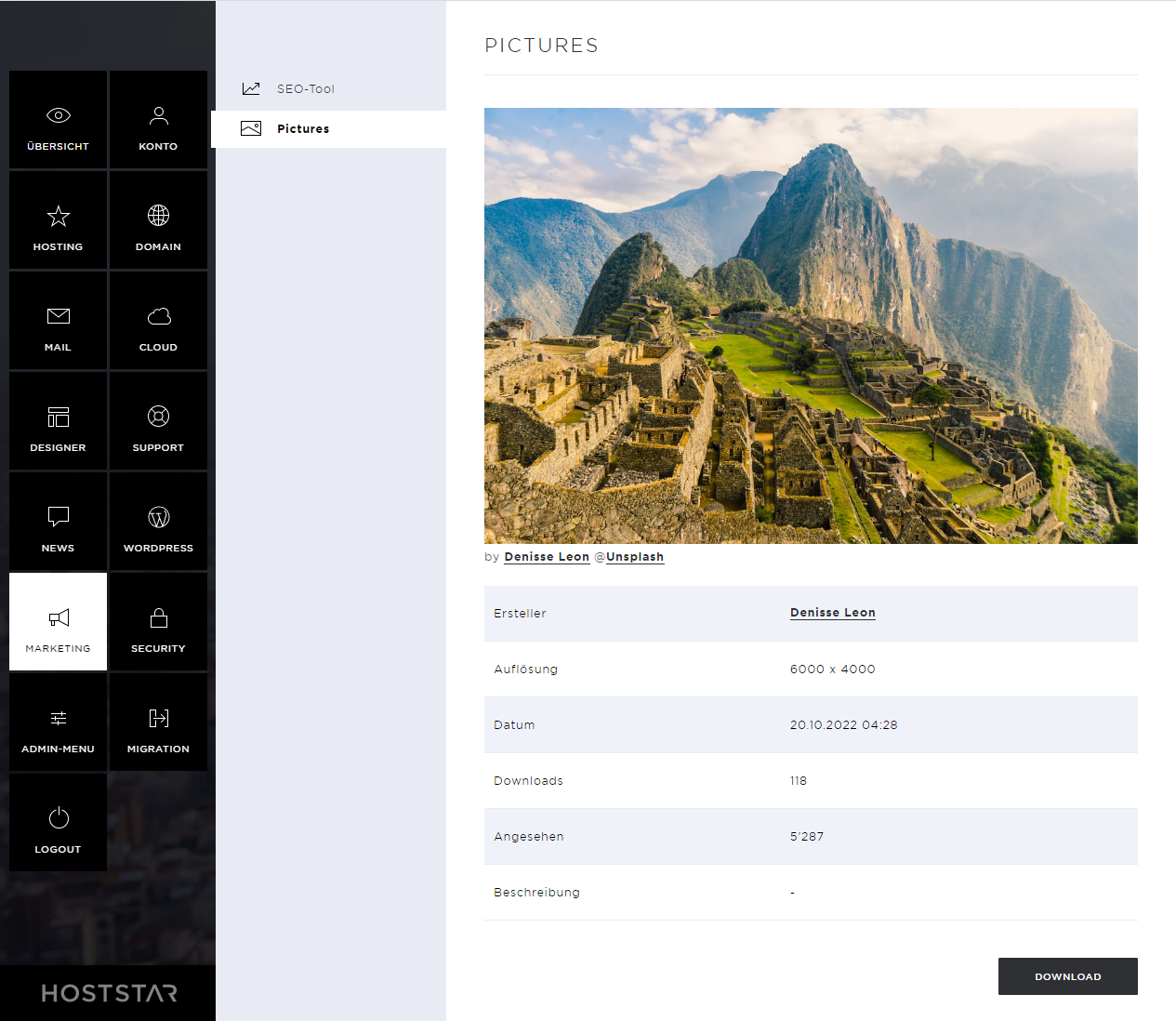This screenshot has width=1176, height=1021.
Task: Open the Hosting star icon tile
Action: [58, 220]
